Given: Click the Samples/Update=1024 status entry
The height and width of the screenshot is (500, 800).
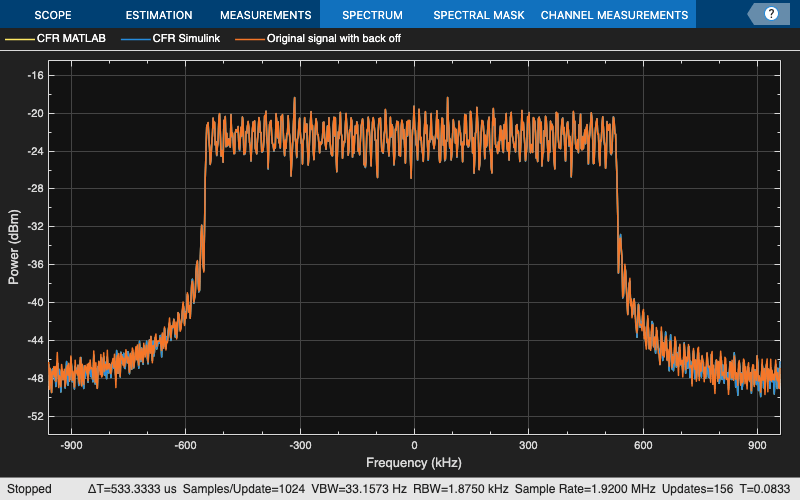Looking at the screenshot, I should [244, 489].
